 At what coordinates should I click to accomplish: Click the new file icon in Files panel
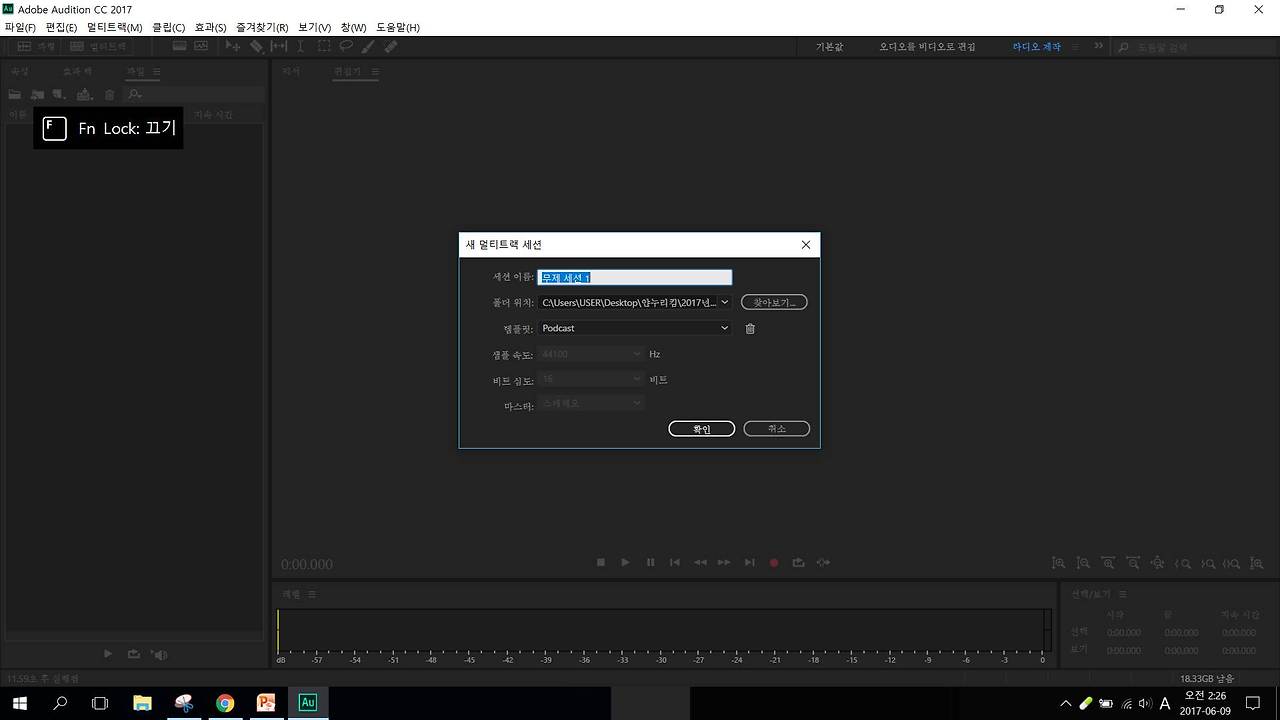pos(59,95)
